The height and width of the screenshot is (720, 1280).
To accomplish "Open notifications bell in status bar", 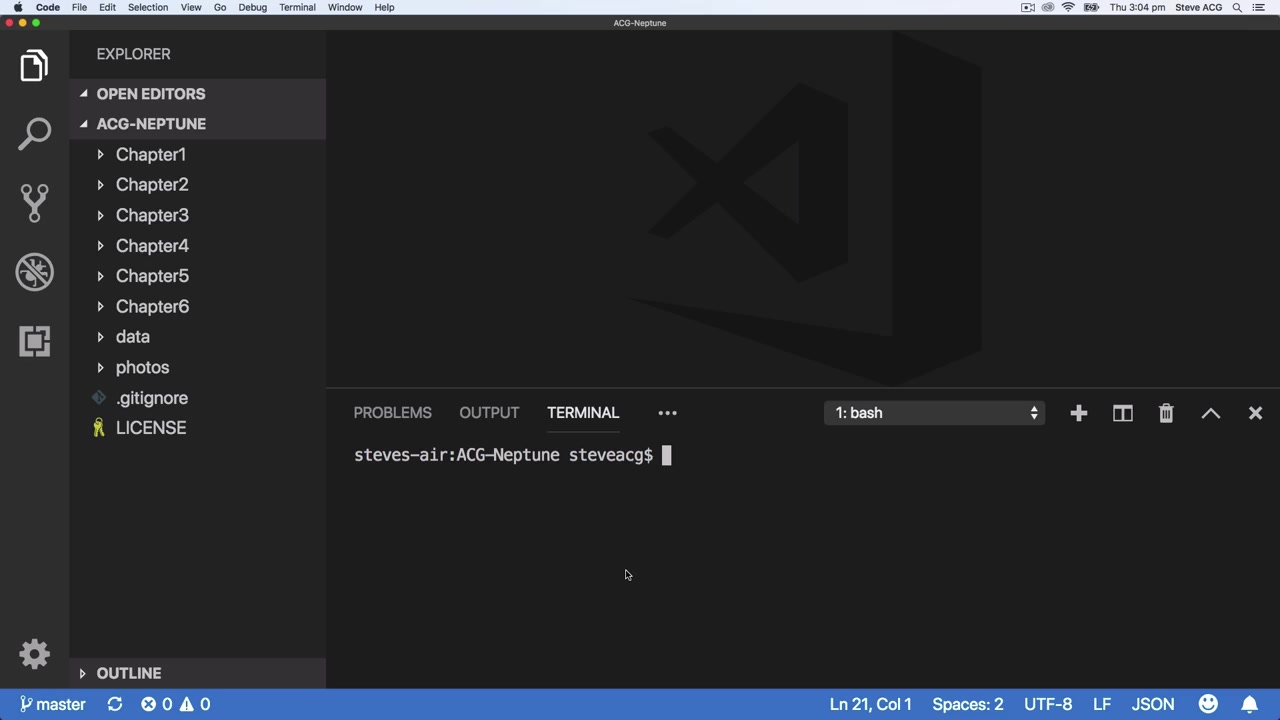I will point(1249,704).
